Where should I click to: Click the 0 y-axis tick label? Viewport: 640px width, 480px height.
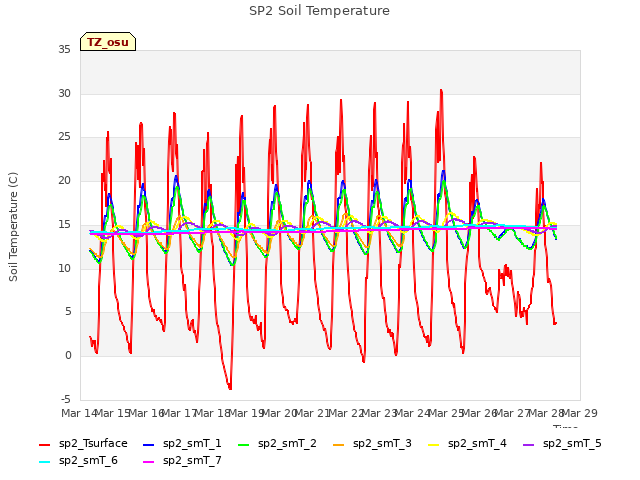click(x=68, y=356)
